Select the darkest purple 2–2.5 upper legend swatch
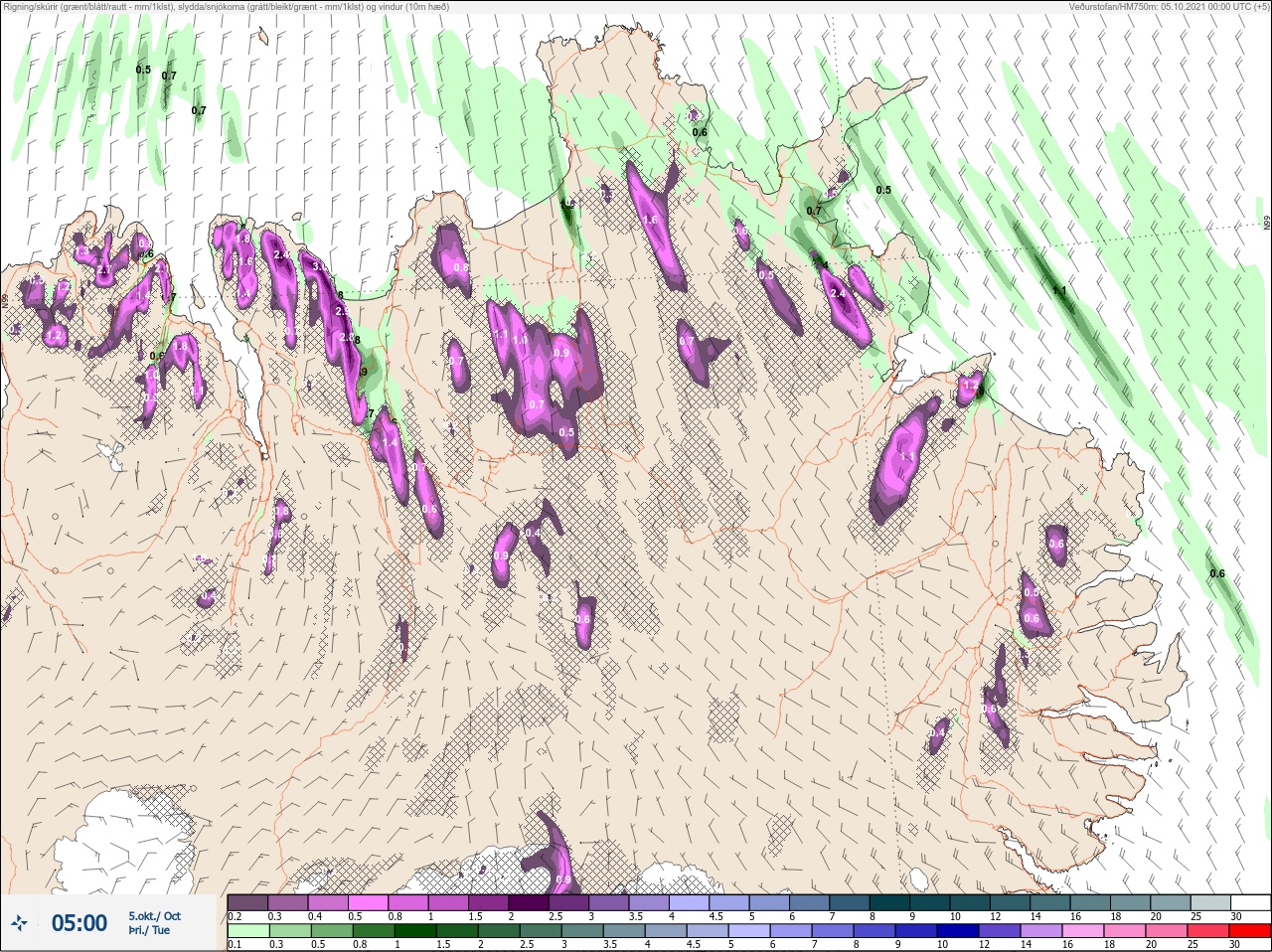Image resolution: width=1272 pixels, height=952 pixels. point(530,903)
